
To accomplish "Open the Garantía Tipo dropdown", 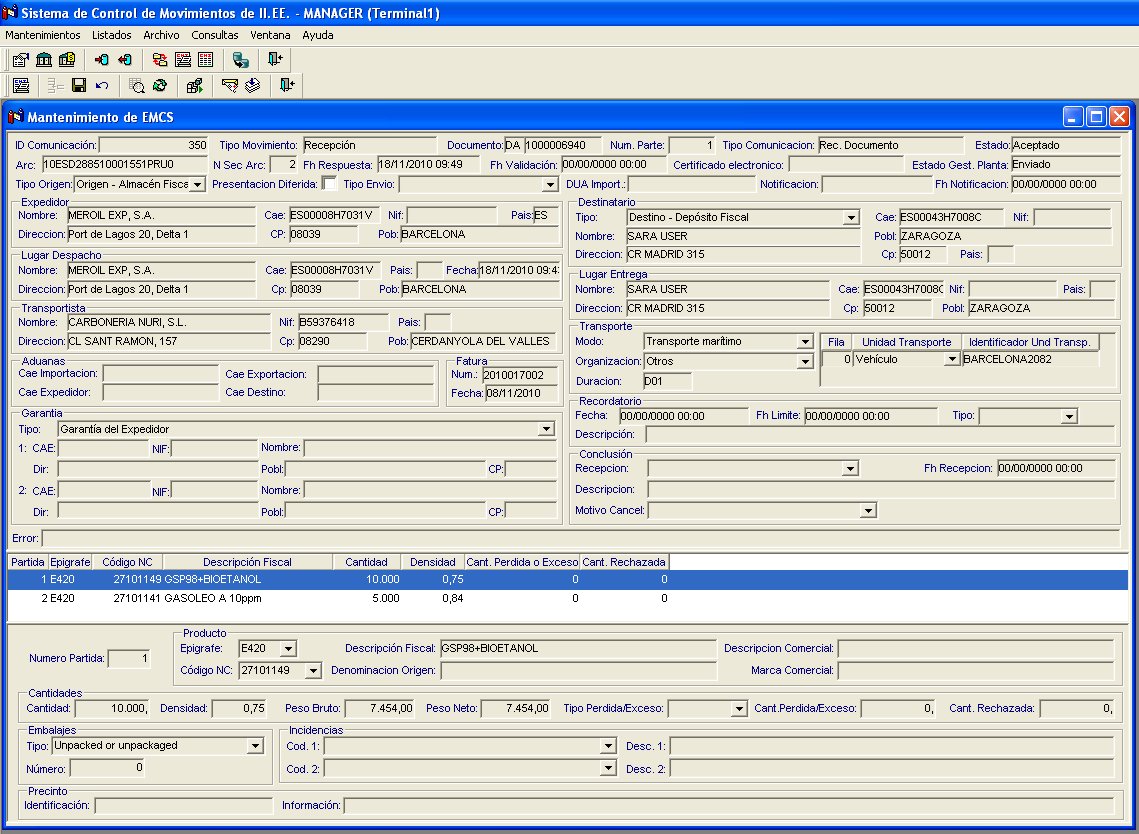I will coord(546,429).
